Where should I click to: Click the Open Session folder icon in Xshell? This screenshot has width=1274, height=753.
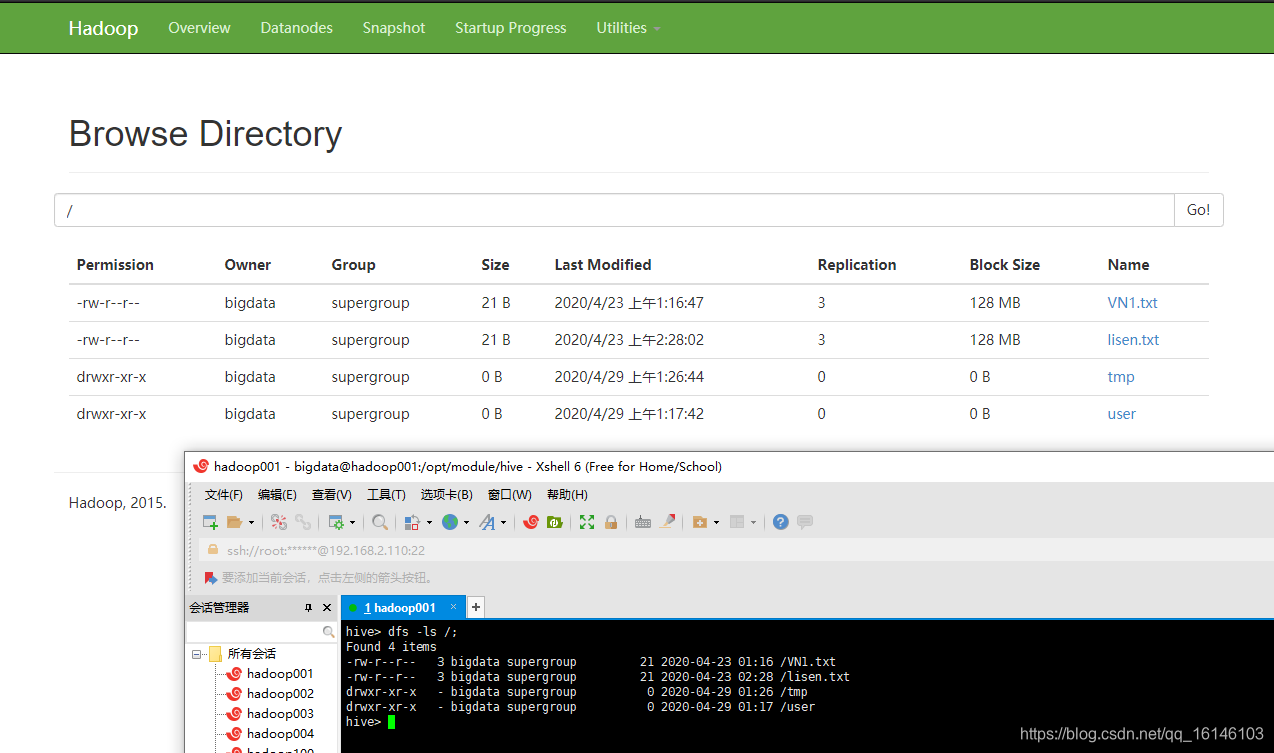pyautogui.click(x=235, y=522)
